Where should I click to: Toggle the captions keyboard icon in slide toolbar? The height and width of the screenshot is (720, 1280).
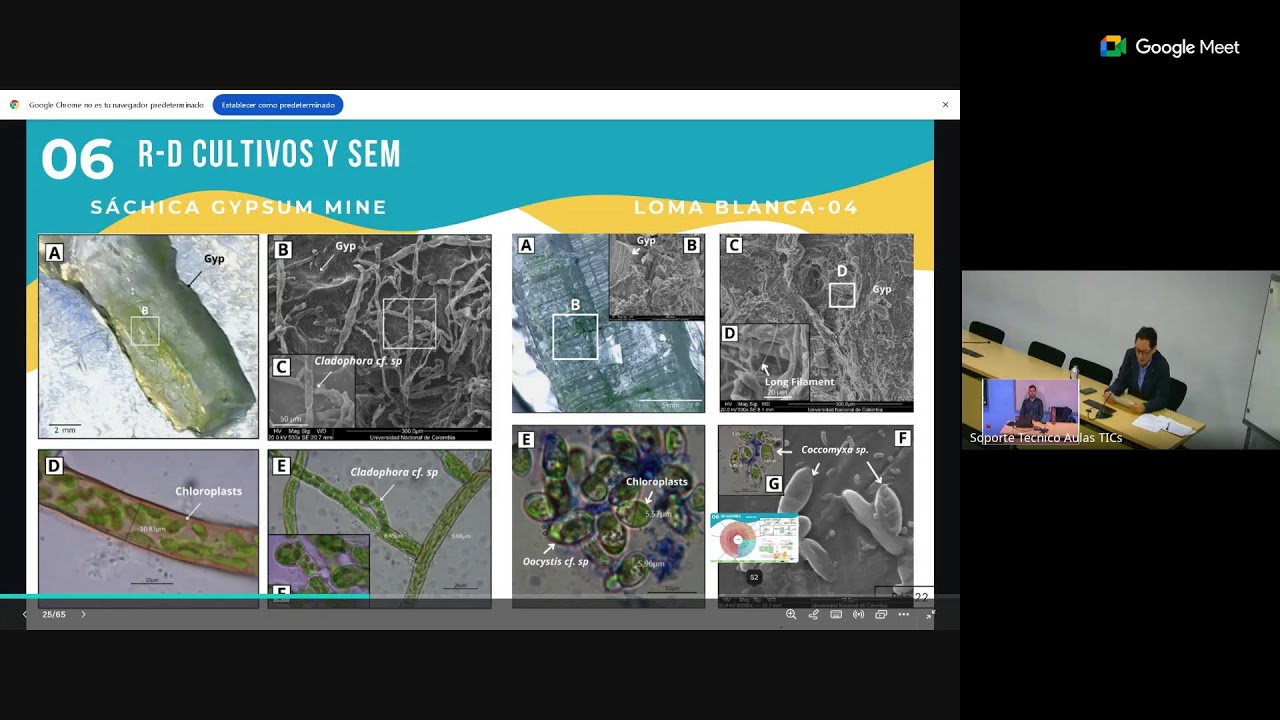coord(836,614)
